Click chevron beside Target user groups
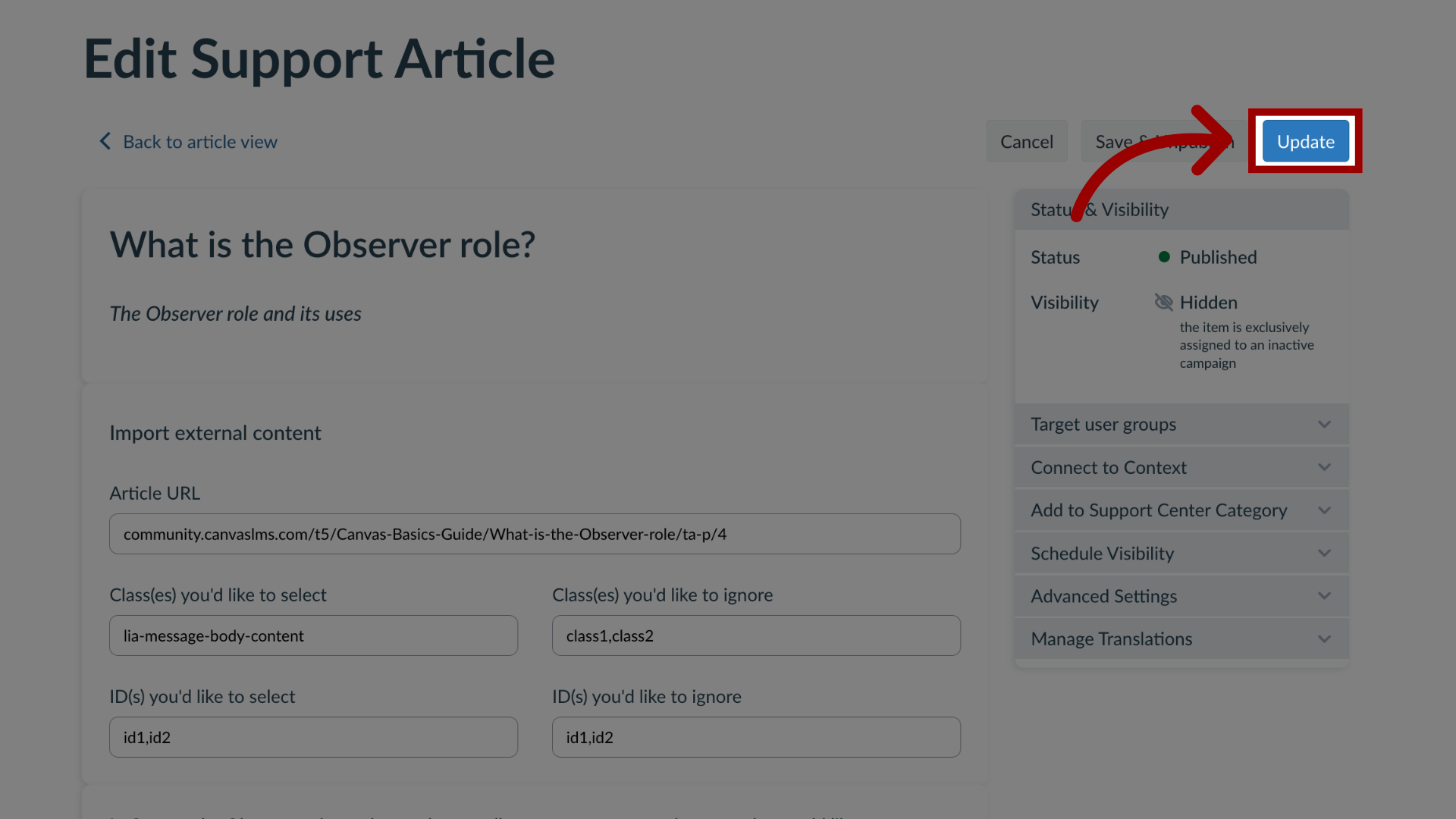The image size is (1456, 819). (1324, 424)
